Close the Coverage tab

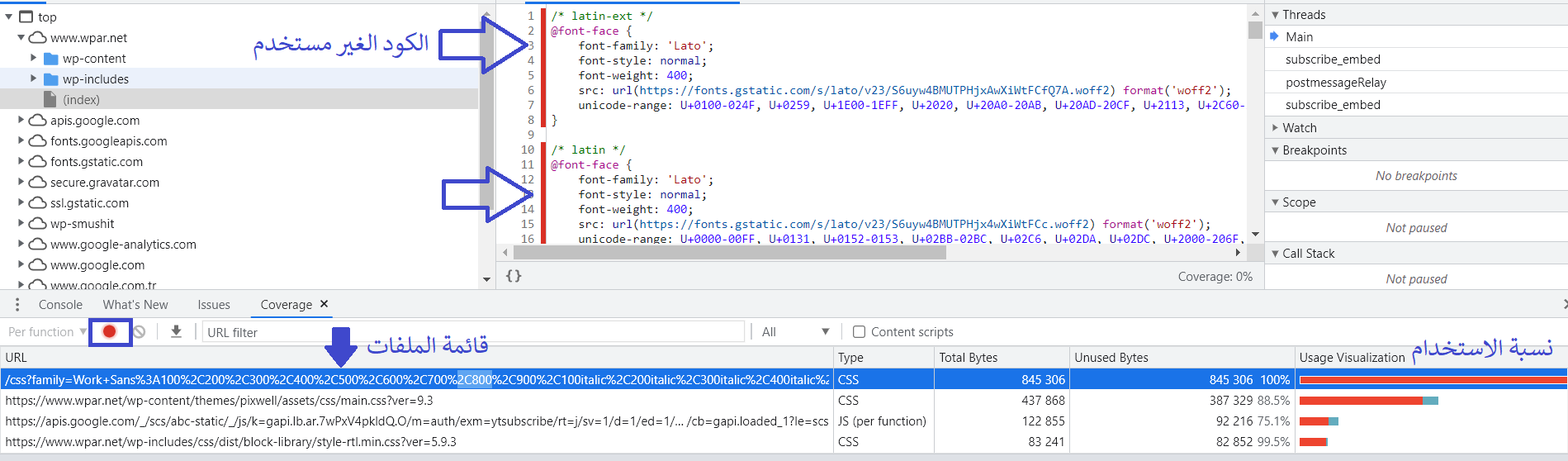(324, 304)
